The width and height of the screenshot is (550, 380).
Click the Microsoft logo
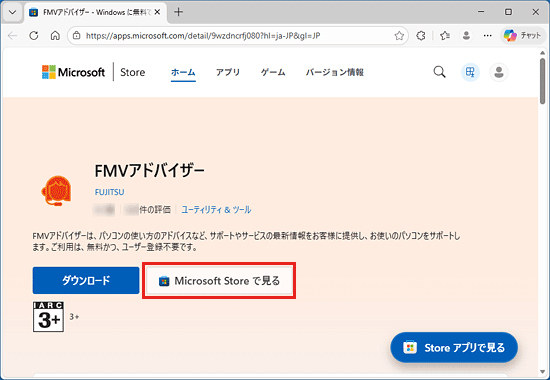[x=73, y=72]
